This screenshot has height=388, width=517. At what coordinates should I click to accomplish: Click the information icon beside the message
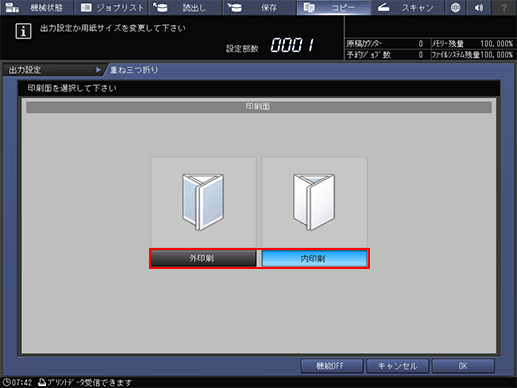[x=23, y=31]
